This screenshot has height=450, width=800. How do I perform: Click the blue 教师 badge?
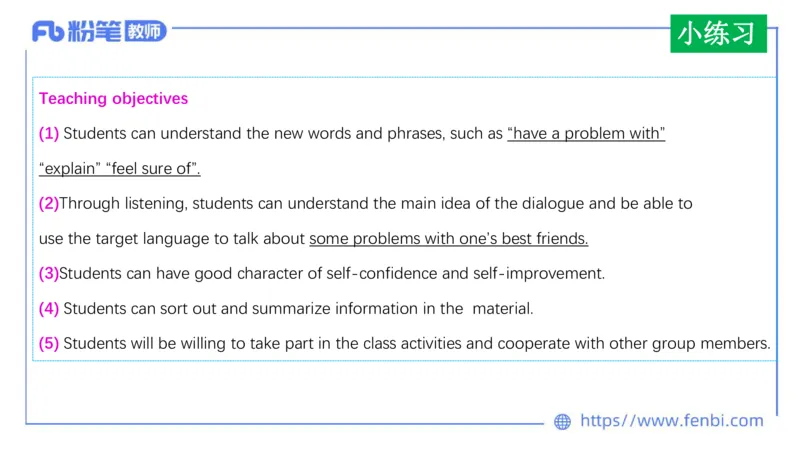click(x=145, y=31)
